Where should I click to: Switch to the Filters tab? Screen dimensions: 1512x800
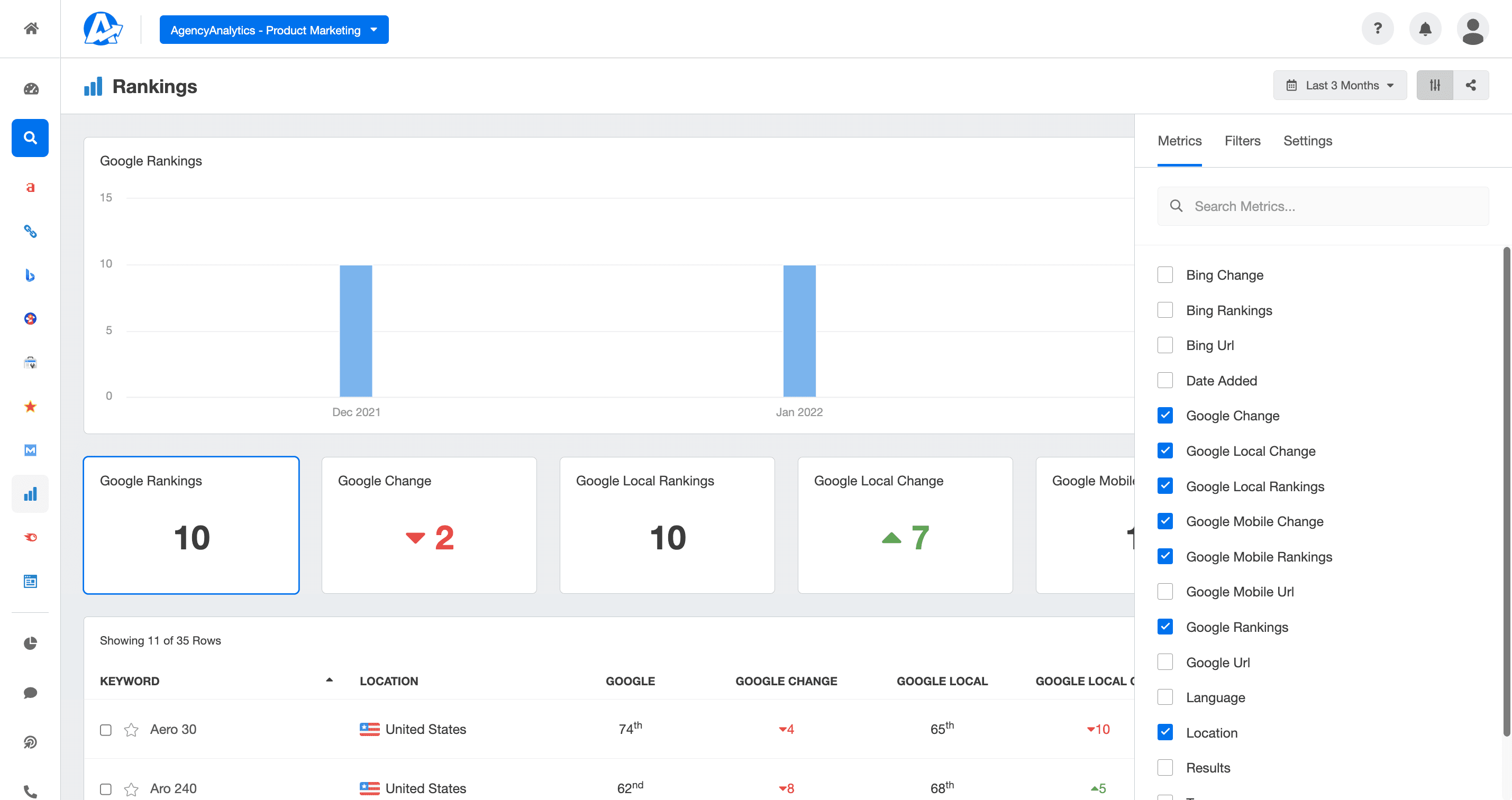click(x=1242, y=141)
